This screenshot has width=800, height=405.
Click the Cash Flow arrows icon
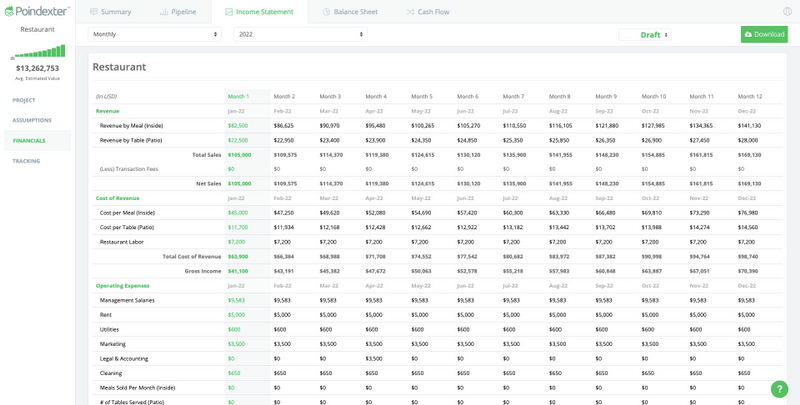coord(410,12)
